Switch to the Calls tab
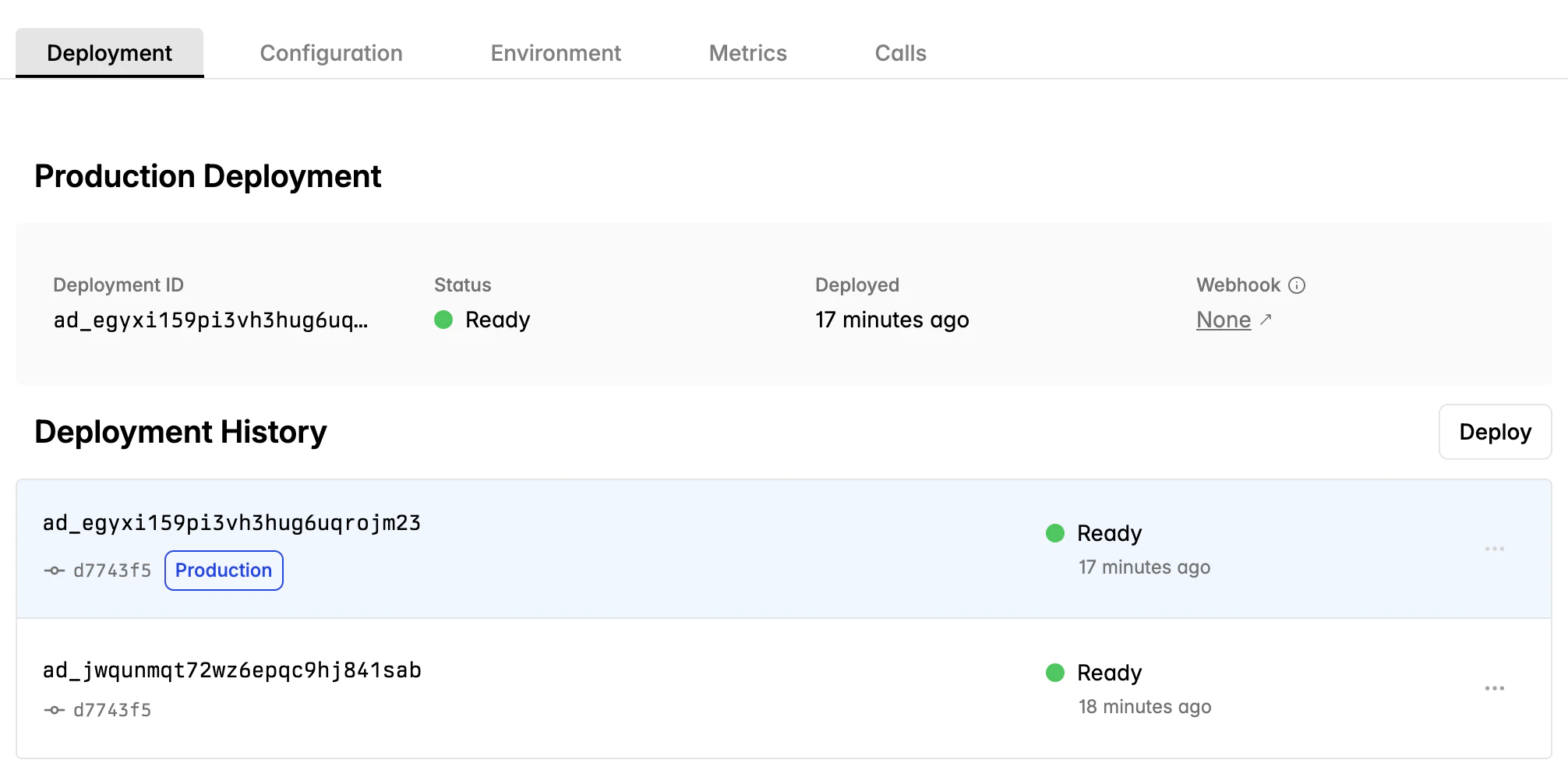The image size is (1568, 781). pos(900,52)
